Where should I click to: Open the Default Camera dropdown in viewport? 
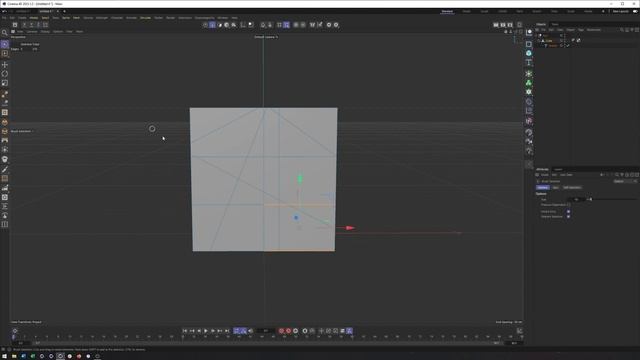coord(266,37)
